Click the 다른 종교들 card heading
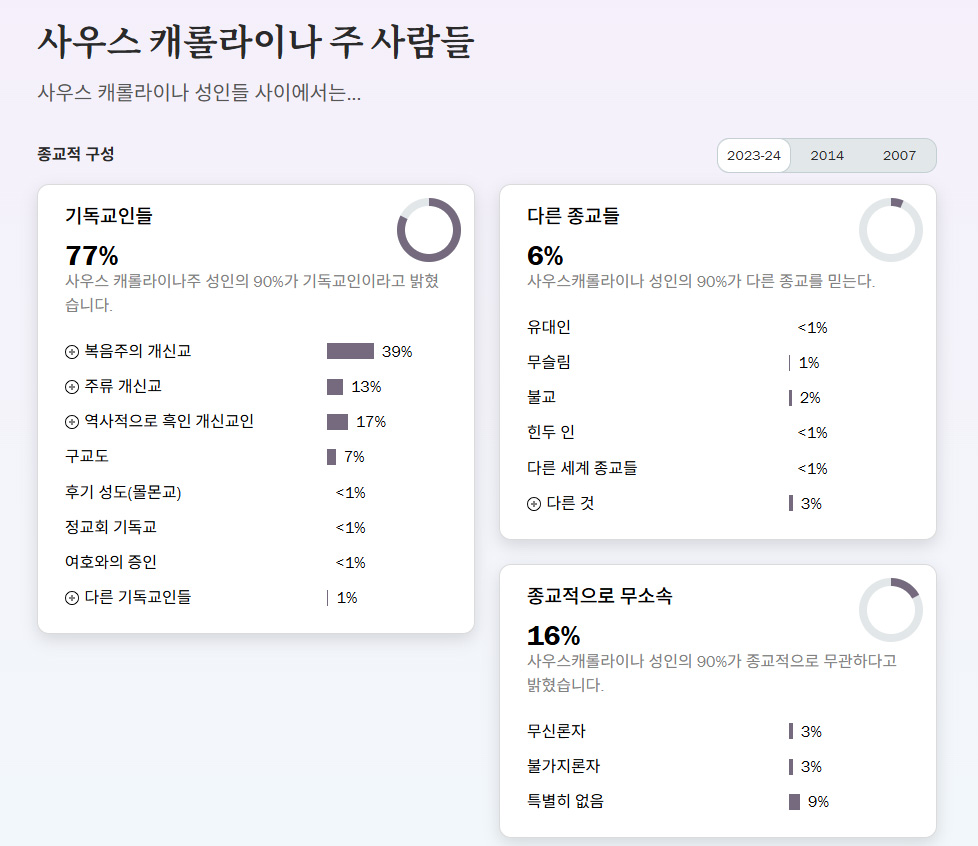The height and width of the screenshot is (846, 978). pyautogui.click(x=573, y=215)
